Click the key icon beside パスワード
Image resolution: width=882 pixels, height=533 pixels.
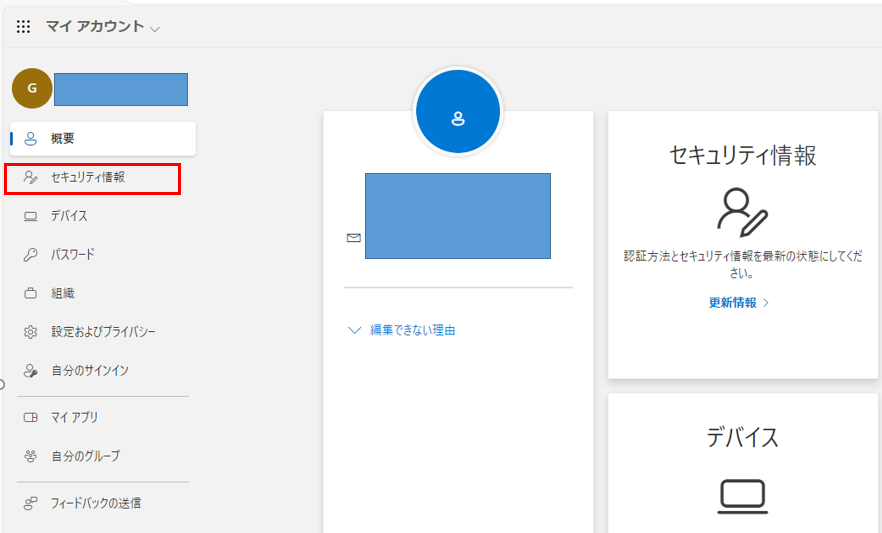[x=30, y=255]
